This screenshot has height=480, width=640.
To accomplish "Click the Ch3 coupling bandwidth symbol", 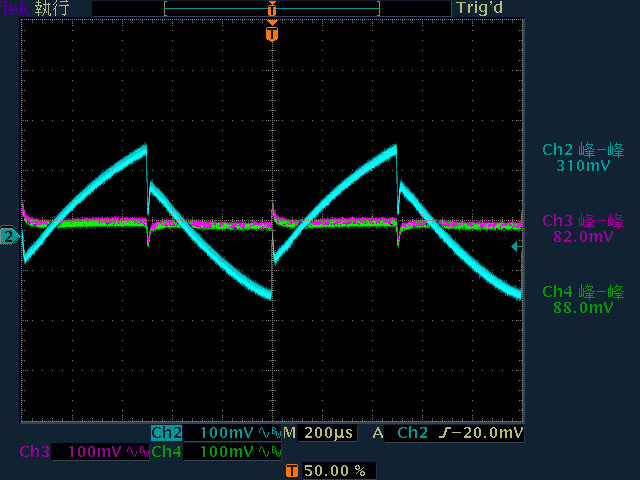I will click(x=138, y=452).
